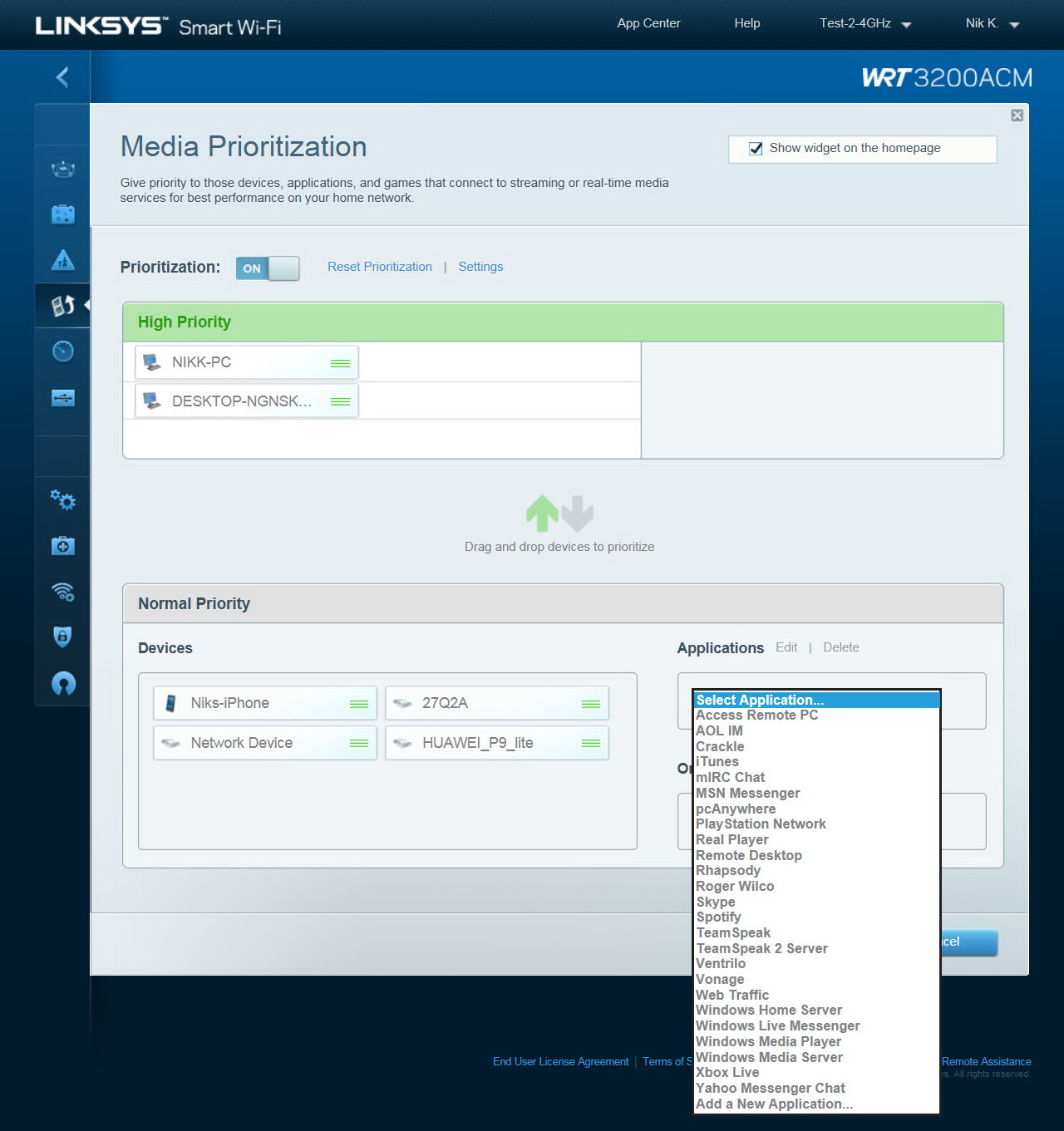This screenshot has width=1064, height=1131.
Task: Click the 27Q2A device icon
Action: [403, 703]
